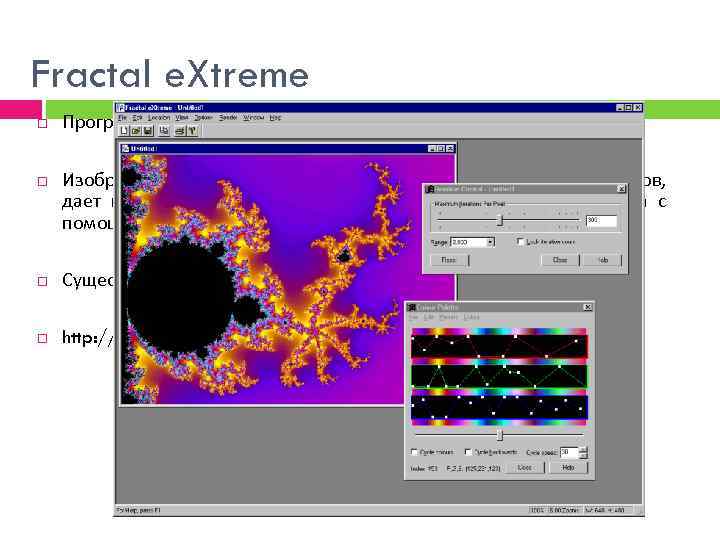Click left button in Iteration Control dialog
This screenshot has height=540, width=720.
[450, 260]
